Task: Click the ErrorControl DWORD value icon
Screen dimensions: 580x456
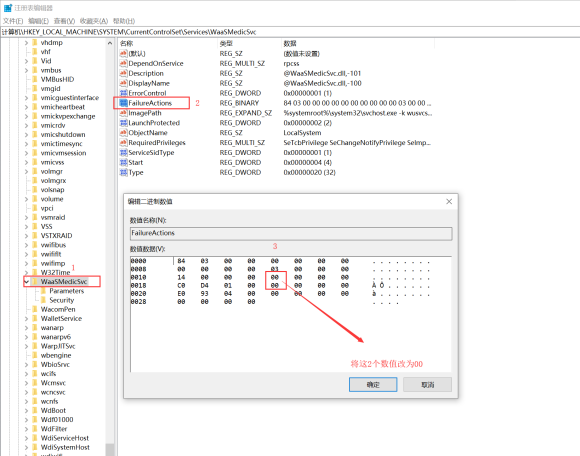Action: coord(124,93)
